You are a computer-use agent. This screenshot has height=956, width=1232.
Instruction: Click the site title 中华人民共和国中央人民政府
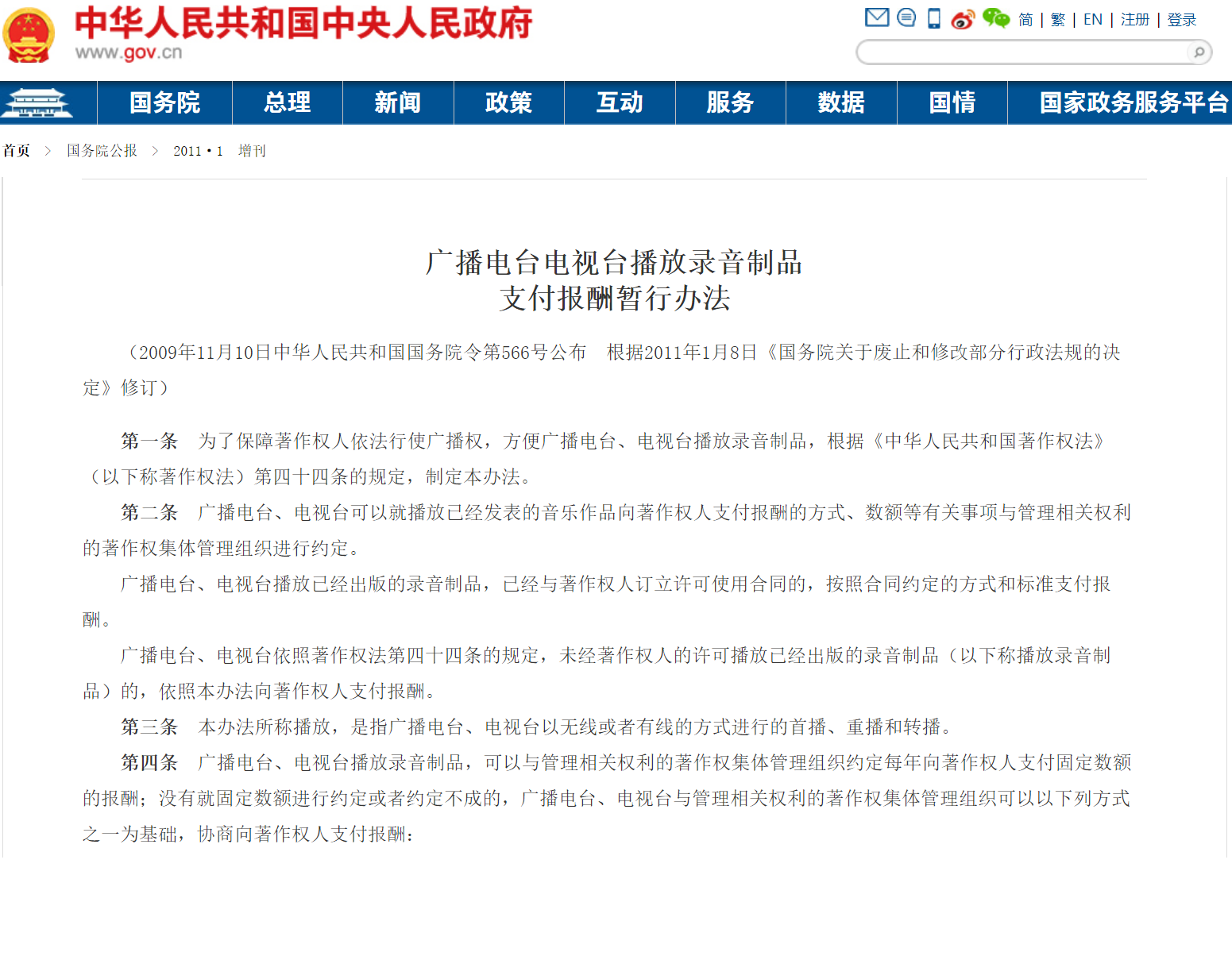(x=303, y=23)
